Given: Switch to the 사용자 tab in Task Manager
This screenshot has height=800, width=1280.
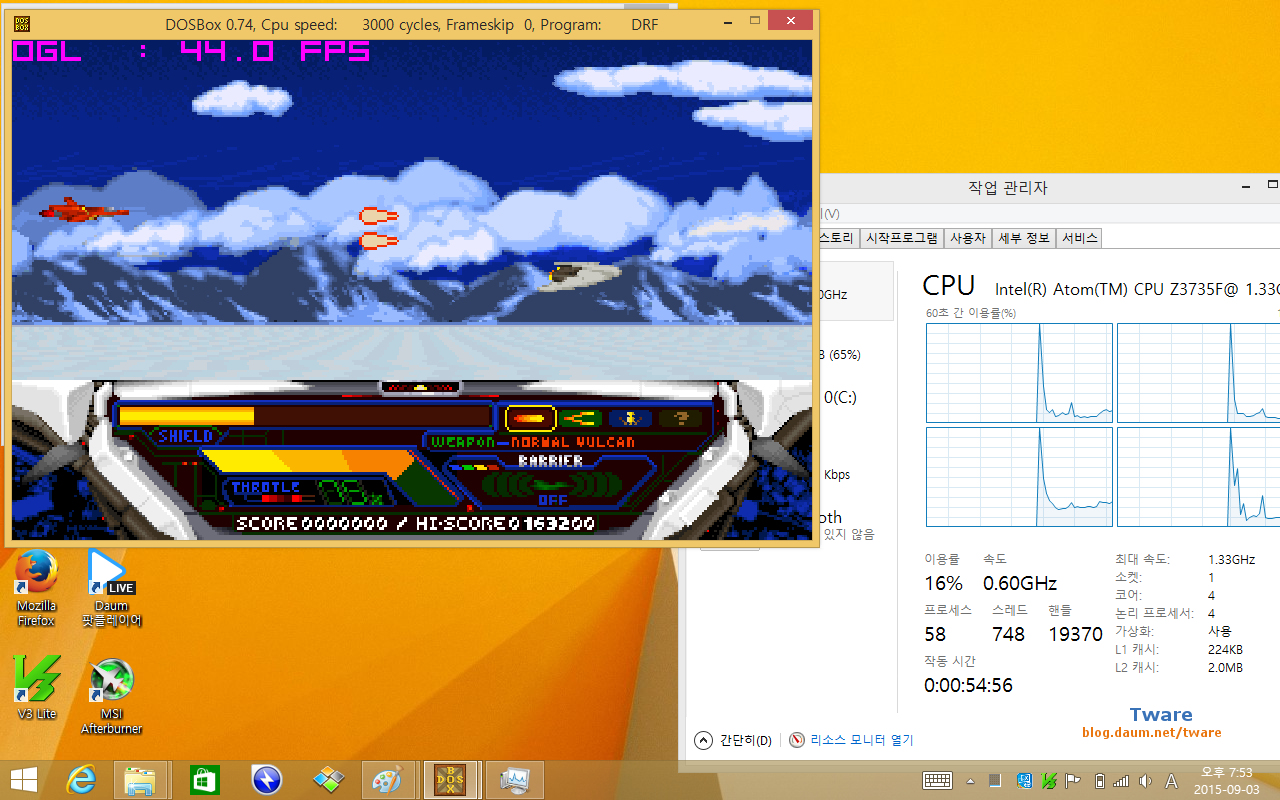Looking at the screenshot, I should 967,238.
